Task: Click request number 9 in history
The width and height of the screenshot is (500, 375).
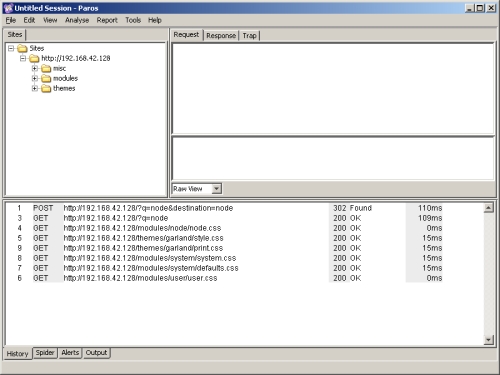Action: [20, 248]
